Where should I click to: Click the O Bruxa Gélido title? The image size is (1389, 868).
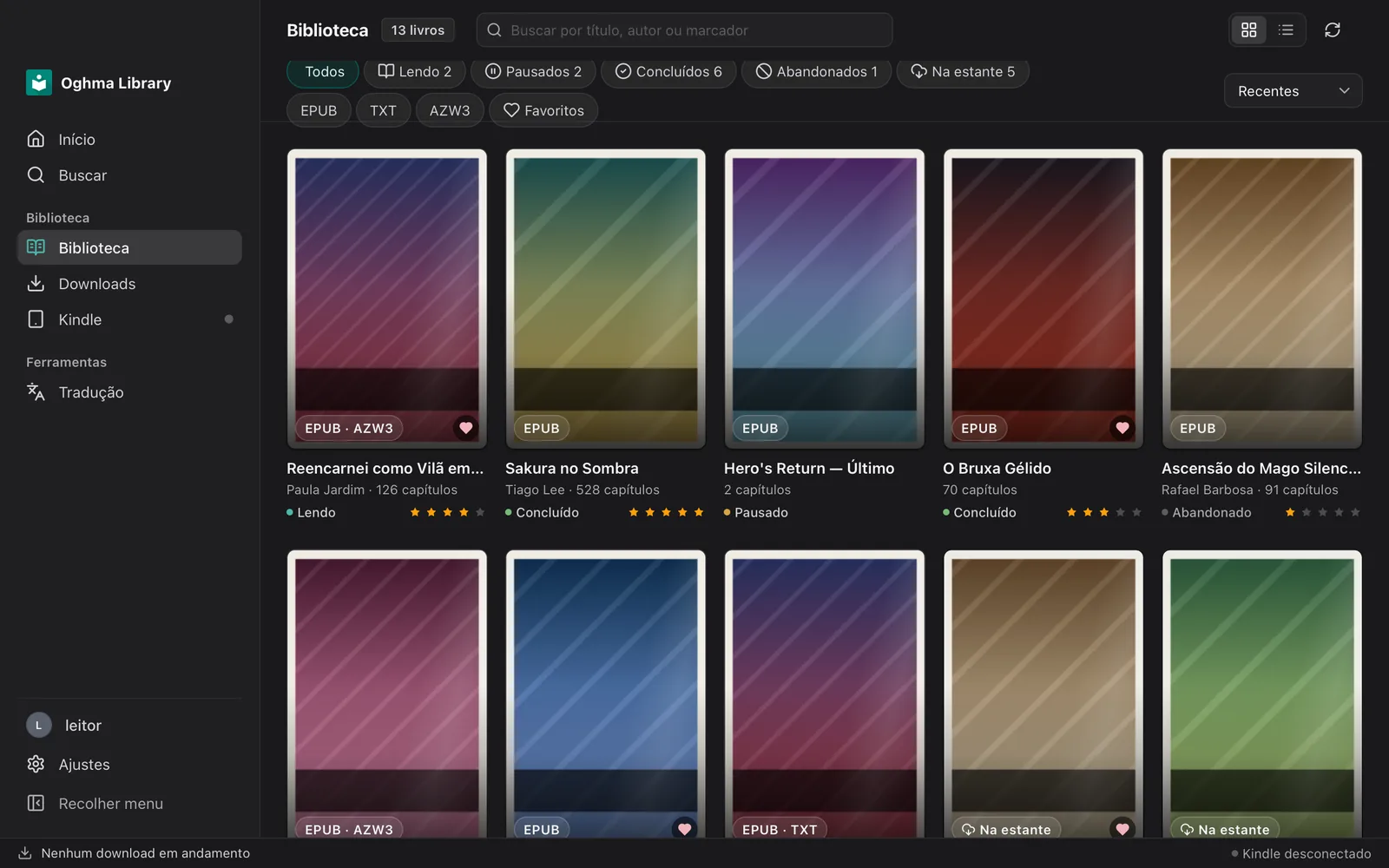click(x=997, y=469)
